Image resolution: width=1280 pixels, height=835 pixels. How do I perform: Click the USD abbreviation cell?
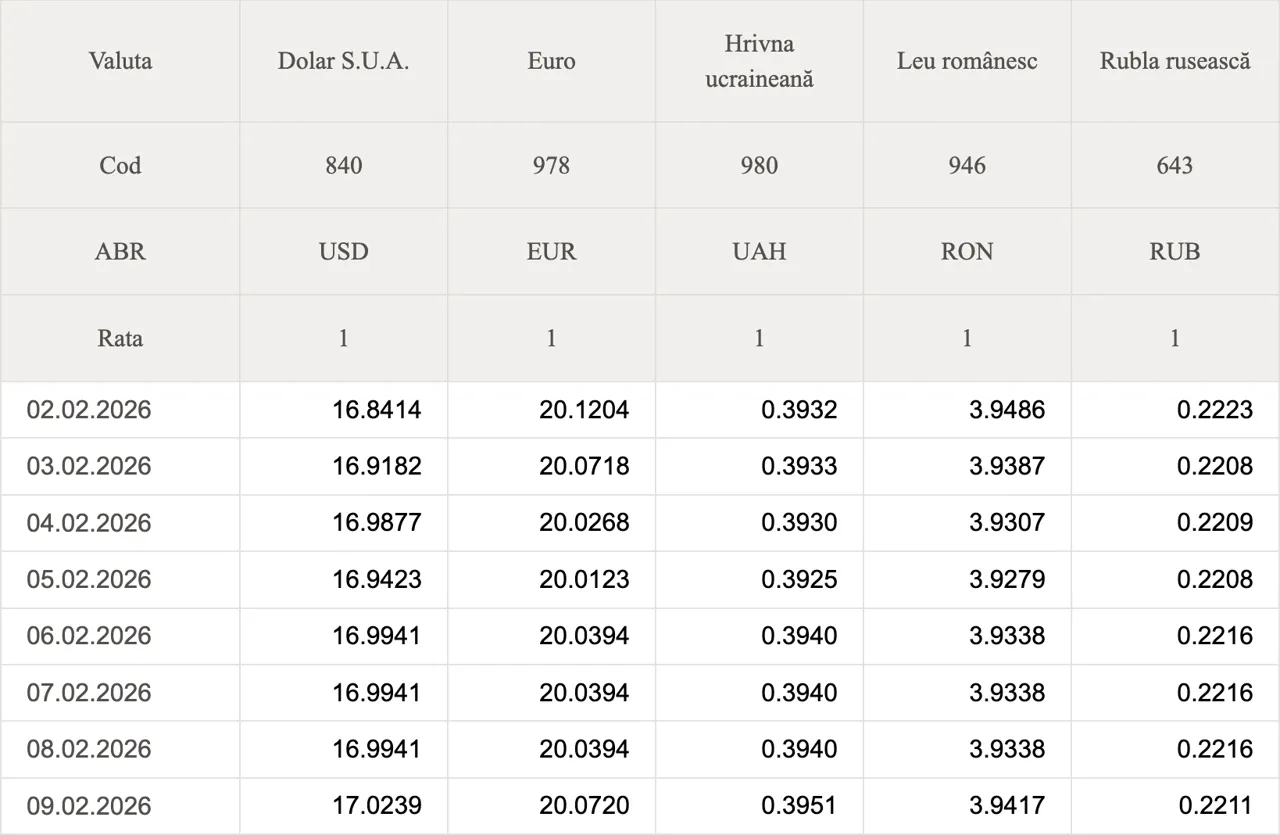pos(343,251)
